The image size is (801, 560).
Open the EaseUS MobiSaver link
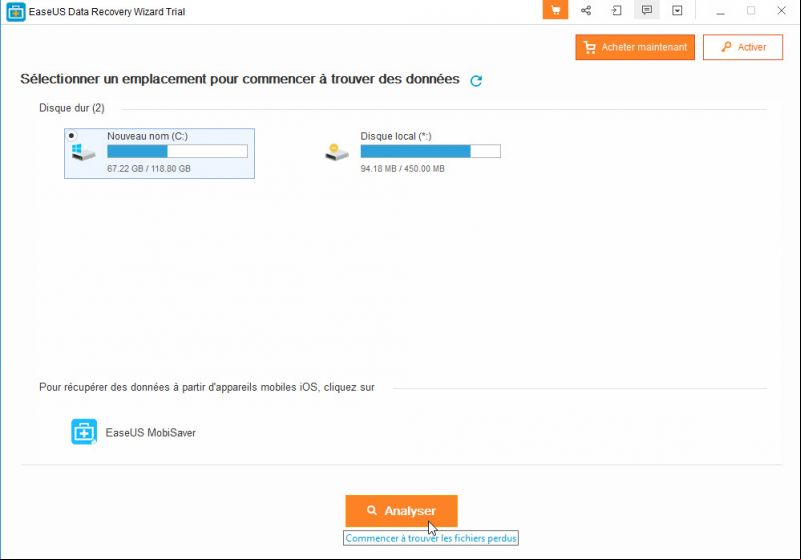(x=151, y=433)
